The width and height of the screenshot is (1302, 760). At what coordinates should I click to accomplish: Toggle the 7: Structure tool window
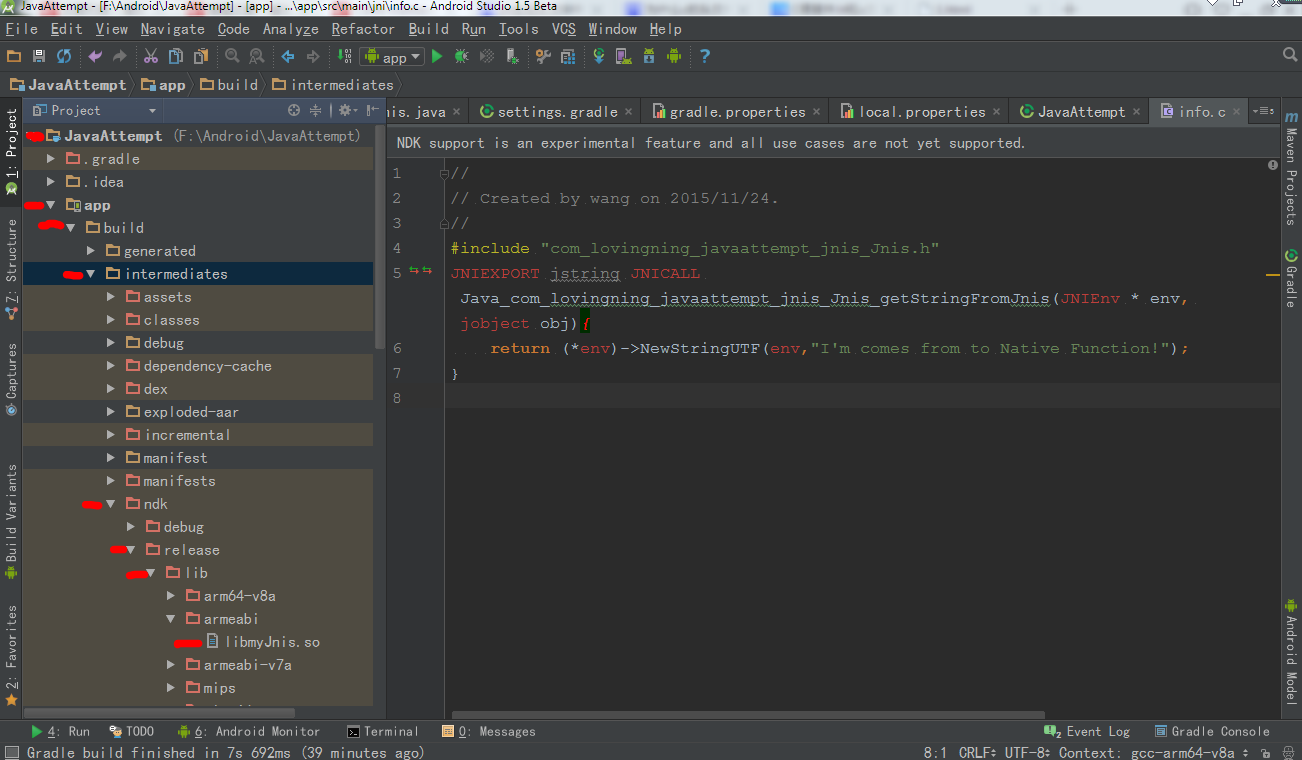click(11, 269)
